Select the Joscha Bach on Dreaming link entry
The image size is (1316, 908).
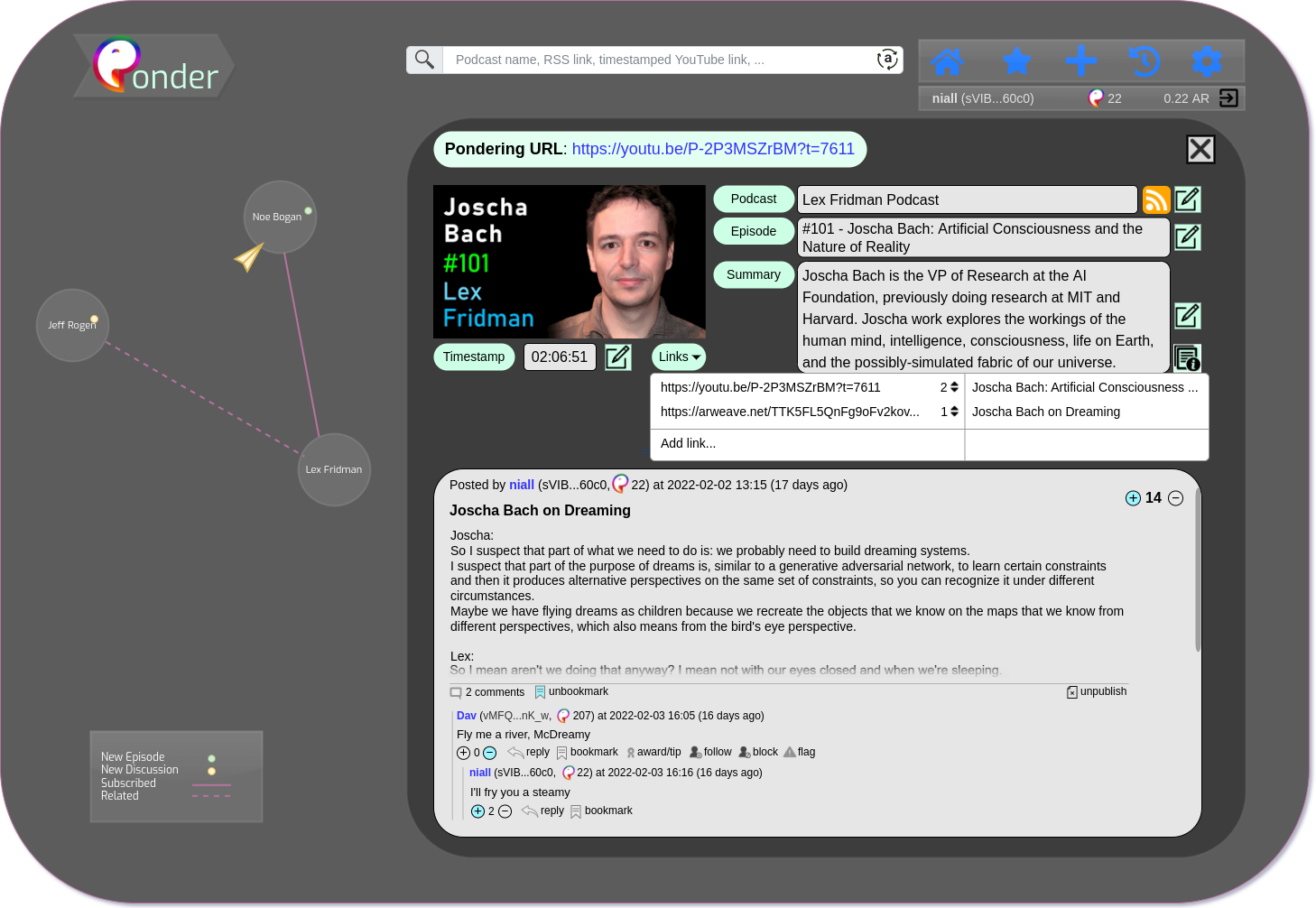click(x=1045, y=412)
